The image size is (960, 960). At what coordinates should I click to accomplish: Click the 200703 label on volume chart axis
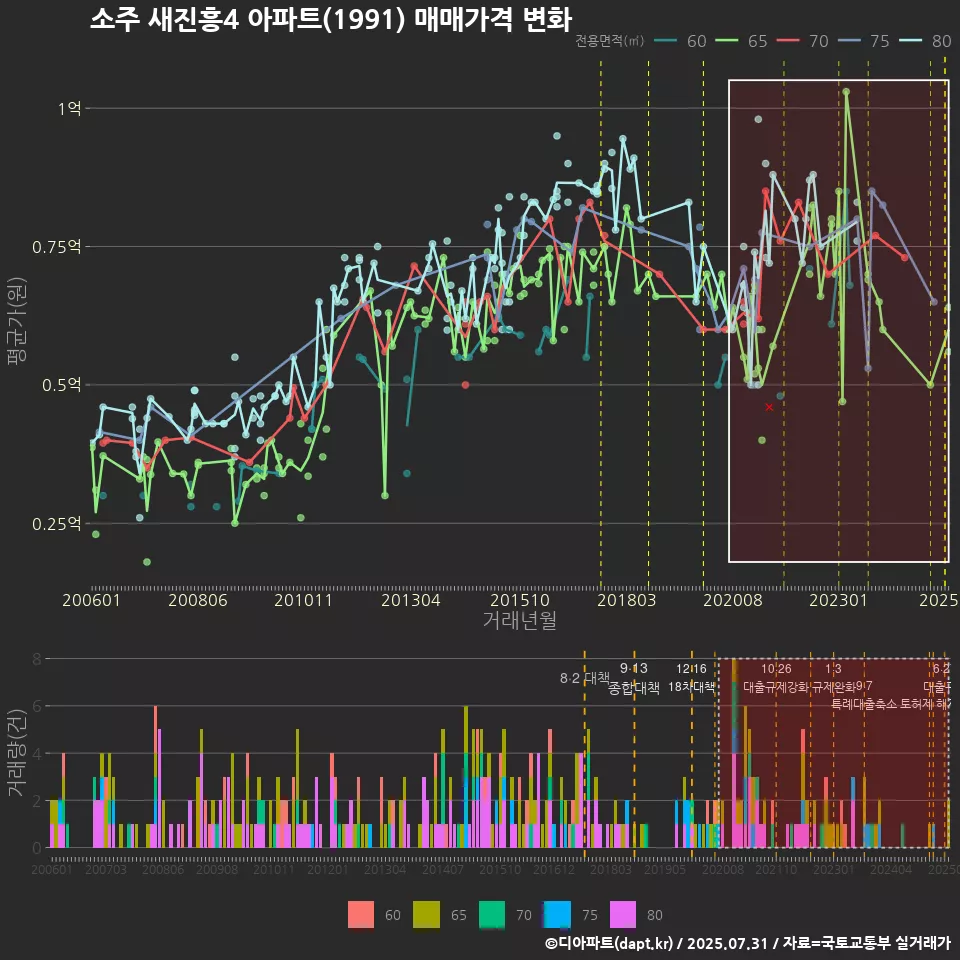(106, 870)
